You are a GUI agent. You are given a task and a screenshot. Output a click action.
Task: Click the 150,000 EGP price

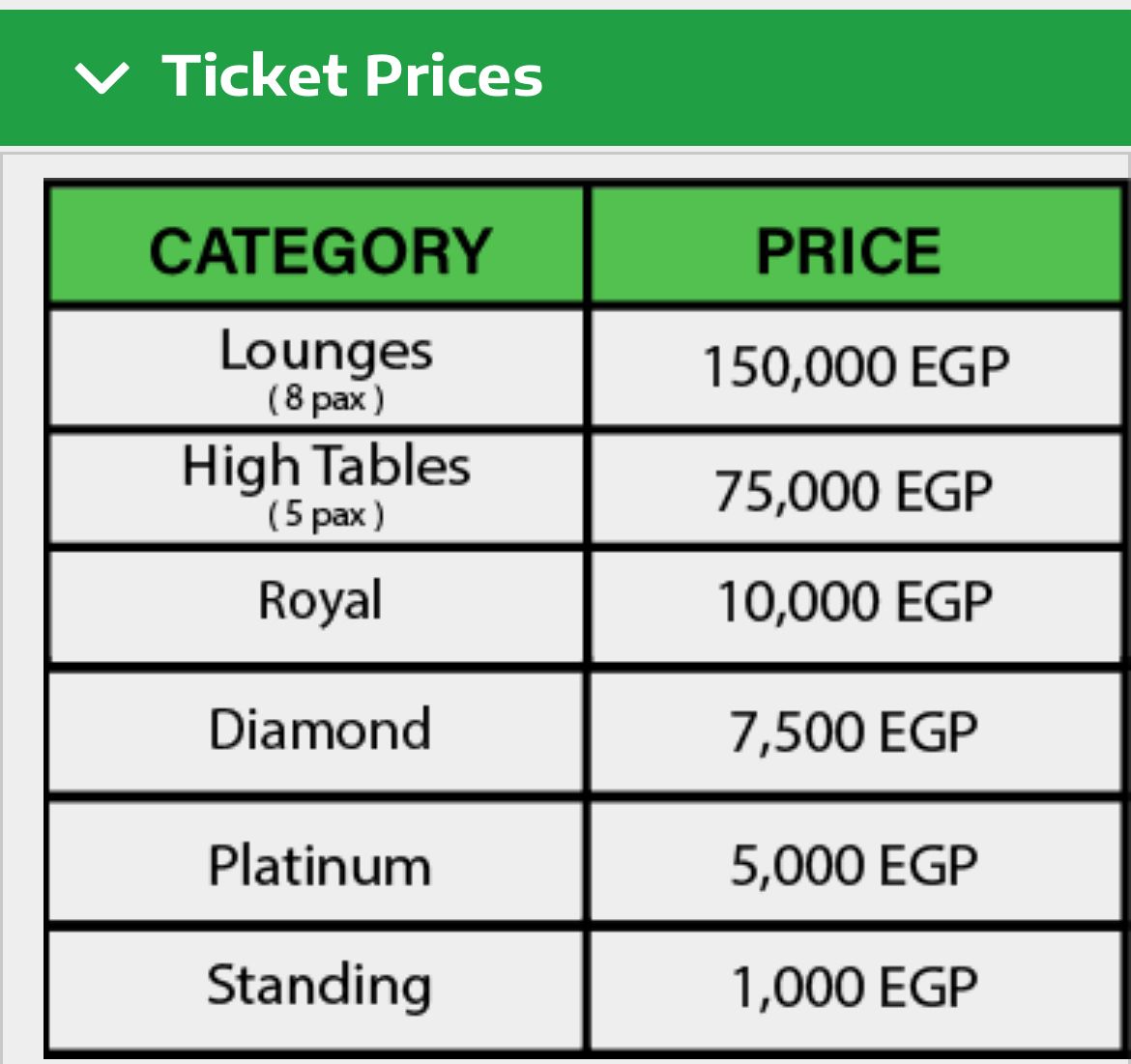855,367
